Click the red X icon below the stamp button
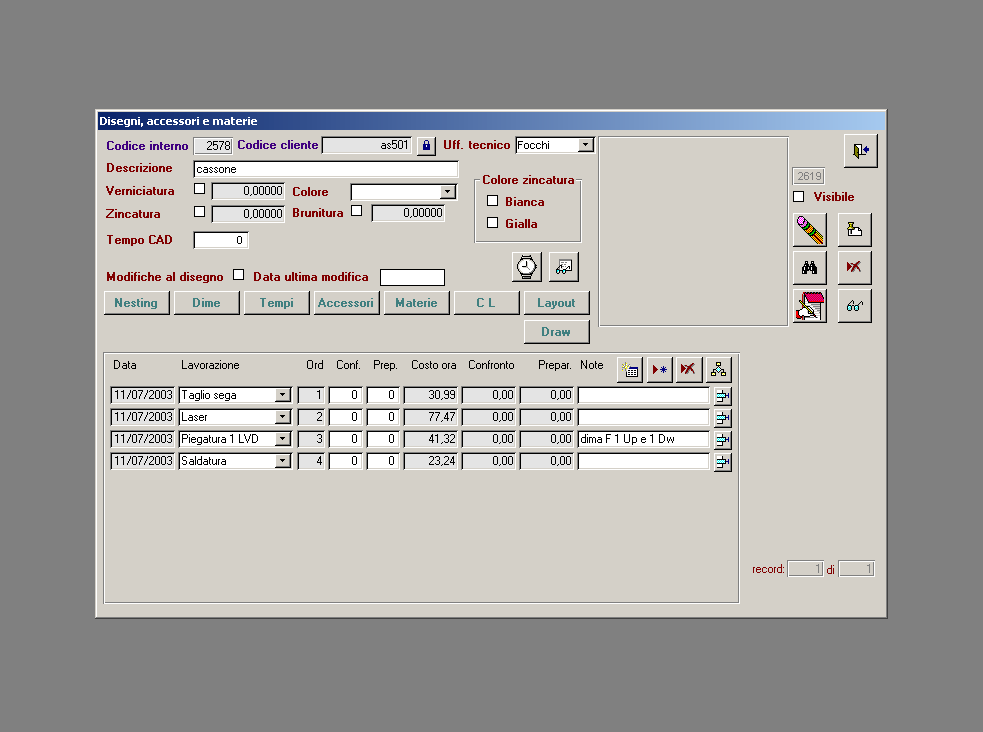Viewport: 983px width, 732px height. tap(854, 268)
